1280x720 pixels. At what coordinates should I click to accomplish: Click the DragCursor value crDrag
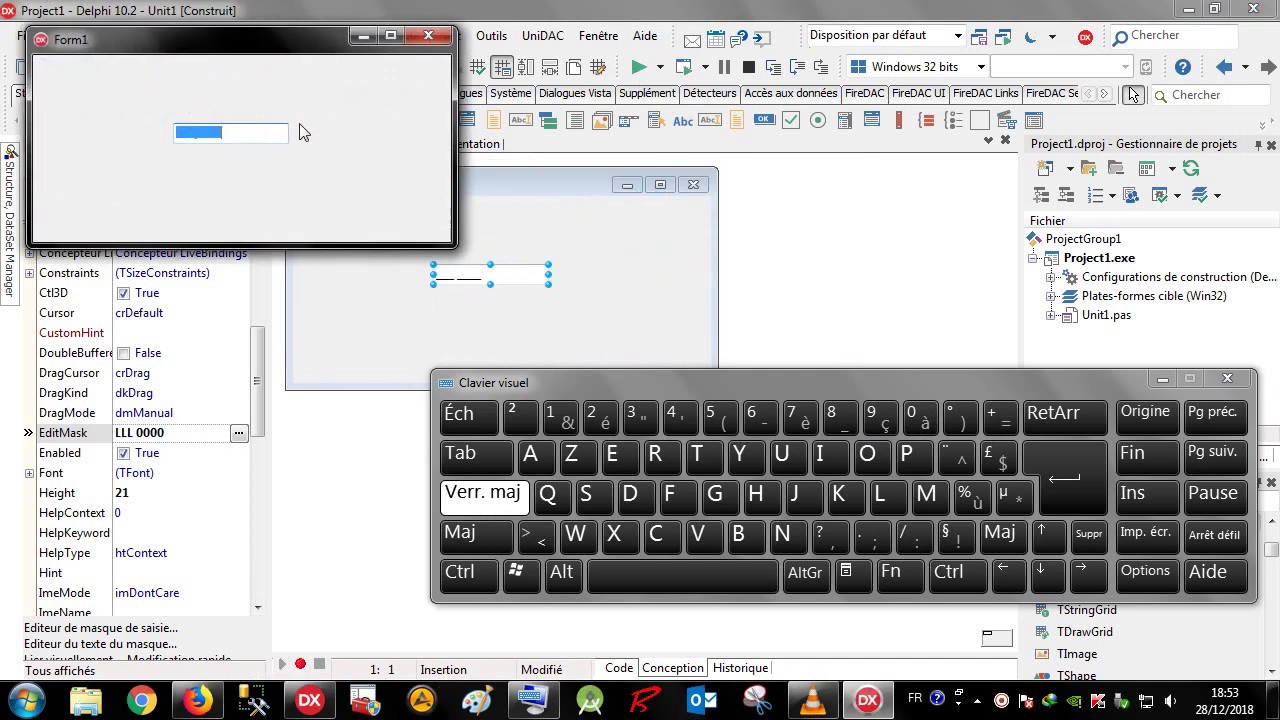coord(132,373)
